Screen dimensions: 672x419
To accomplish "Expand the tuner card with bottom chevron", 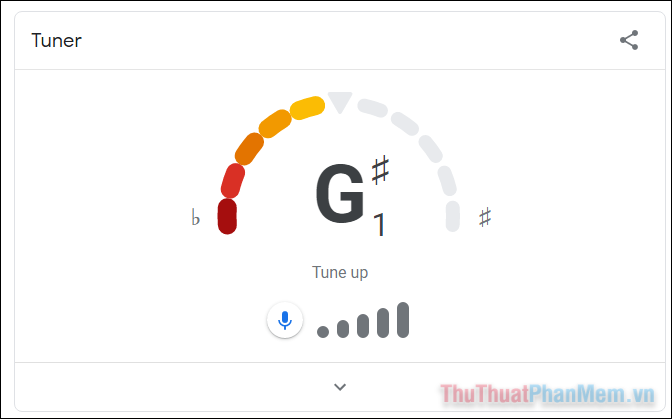I will pos(340,387).
